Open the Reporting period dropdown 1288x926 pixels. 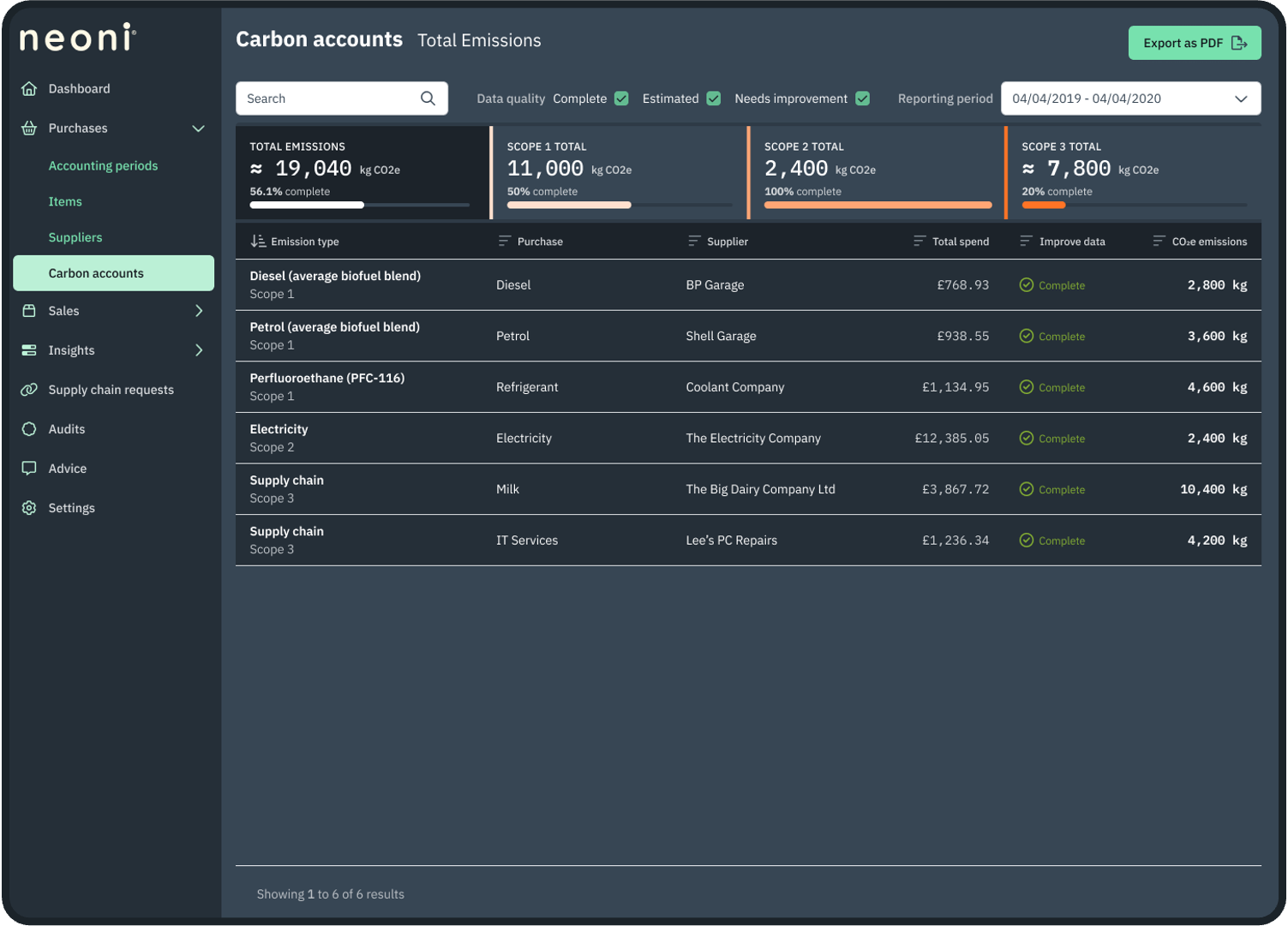point(1130,99)
